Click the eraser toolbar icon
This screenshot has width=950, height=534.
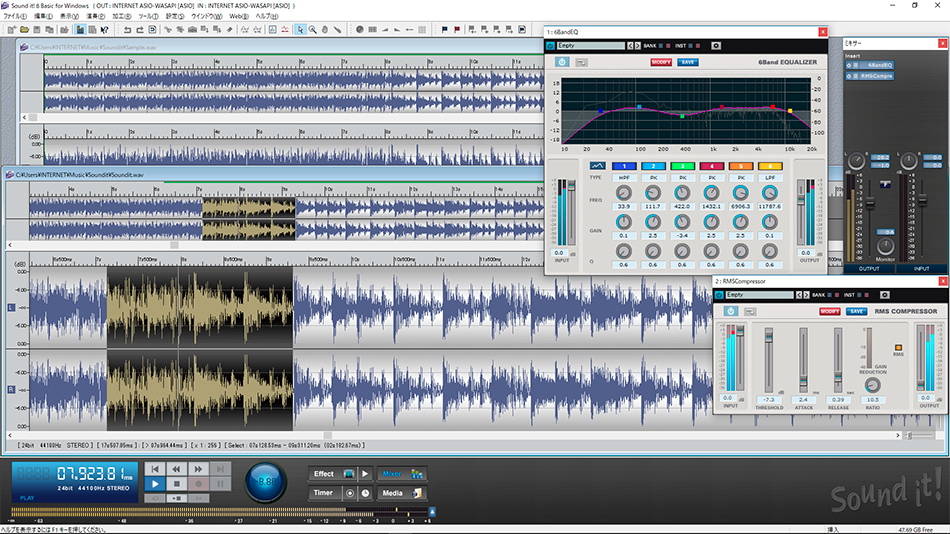pyautogui.click(x=230, y=29)
